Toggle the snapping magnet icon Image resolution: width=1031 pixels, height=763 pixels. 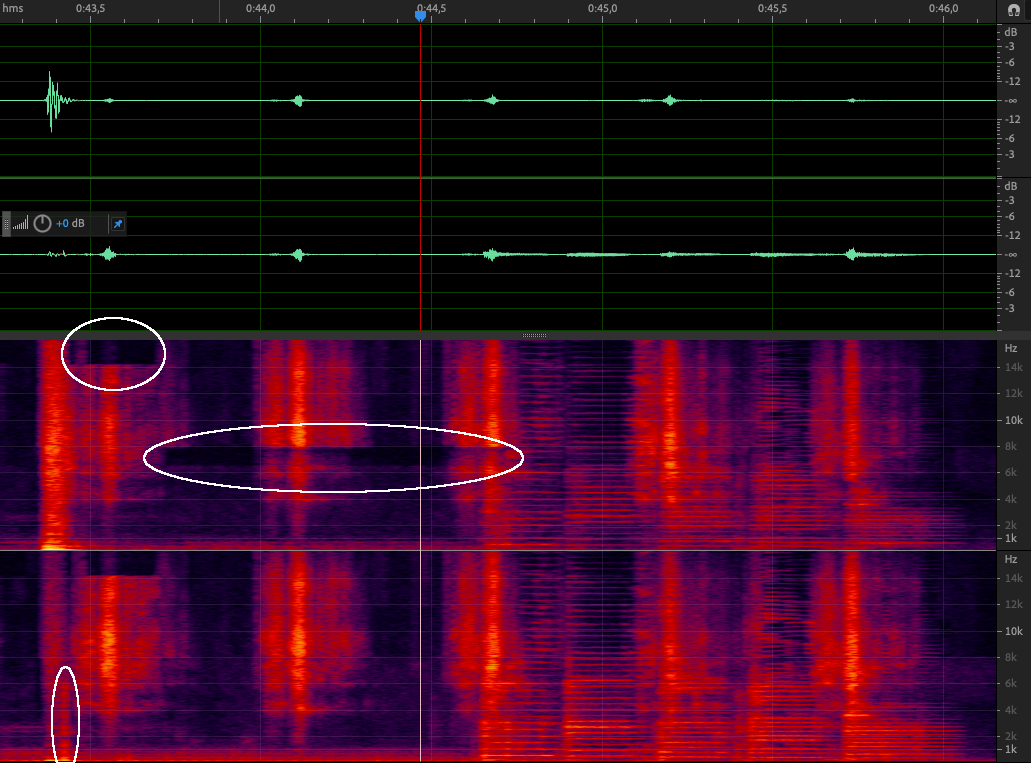(x=1013, y=10)
